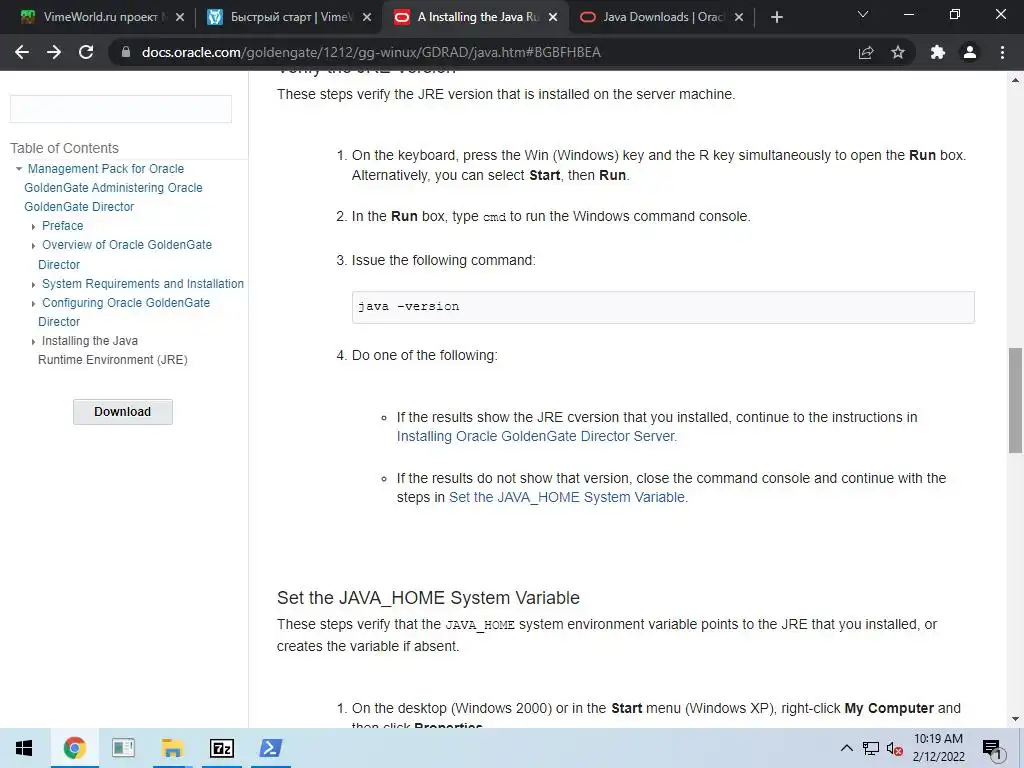Open System Requirements and Installation link
1024x768 pixels.
(143, 283)
